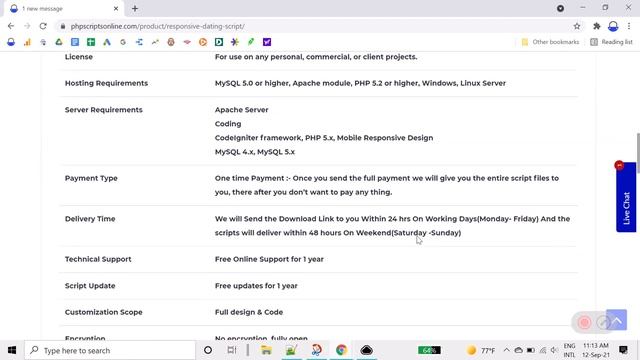This screenshot has width=640, height=360.
Task: Click the padlock site info icon
Action: (x=62, y=26)
